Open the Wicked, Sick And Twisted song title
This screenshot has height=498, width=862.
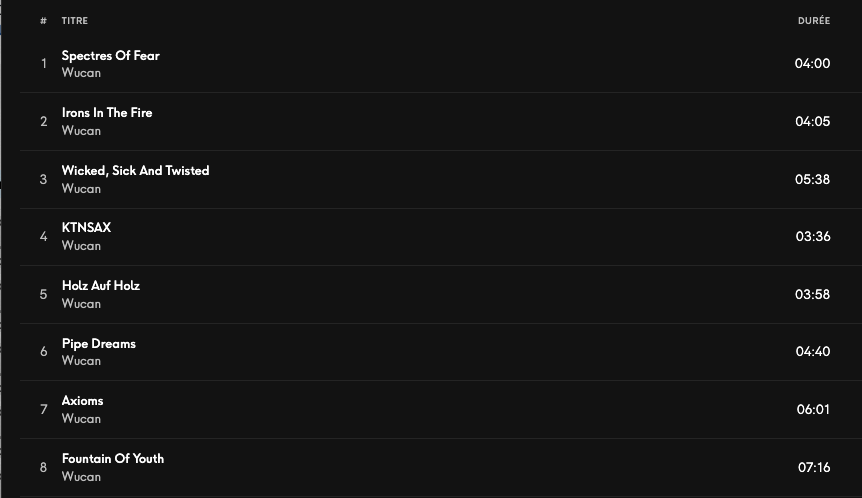pyautogui.click(x=135, y=171)
